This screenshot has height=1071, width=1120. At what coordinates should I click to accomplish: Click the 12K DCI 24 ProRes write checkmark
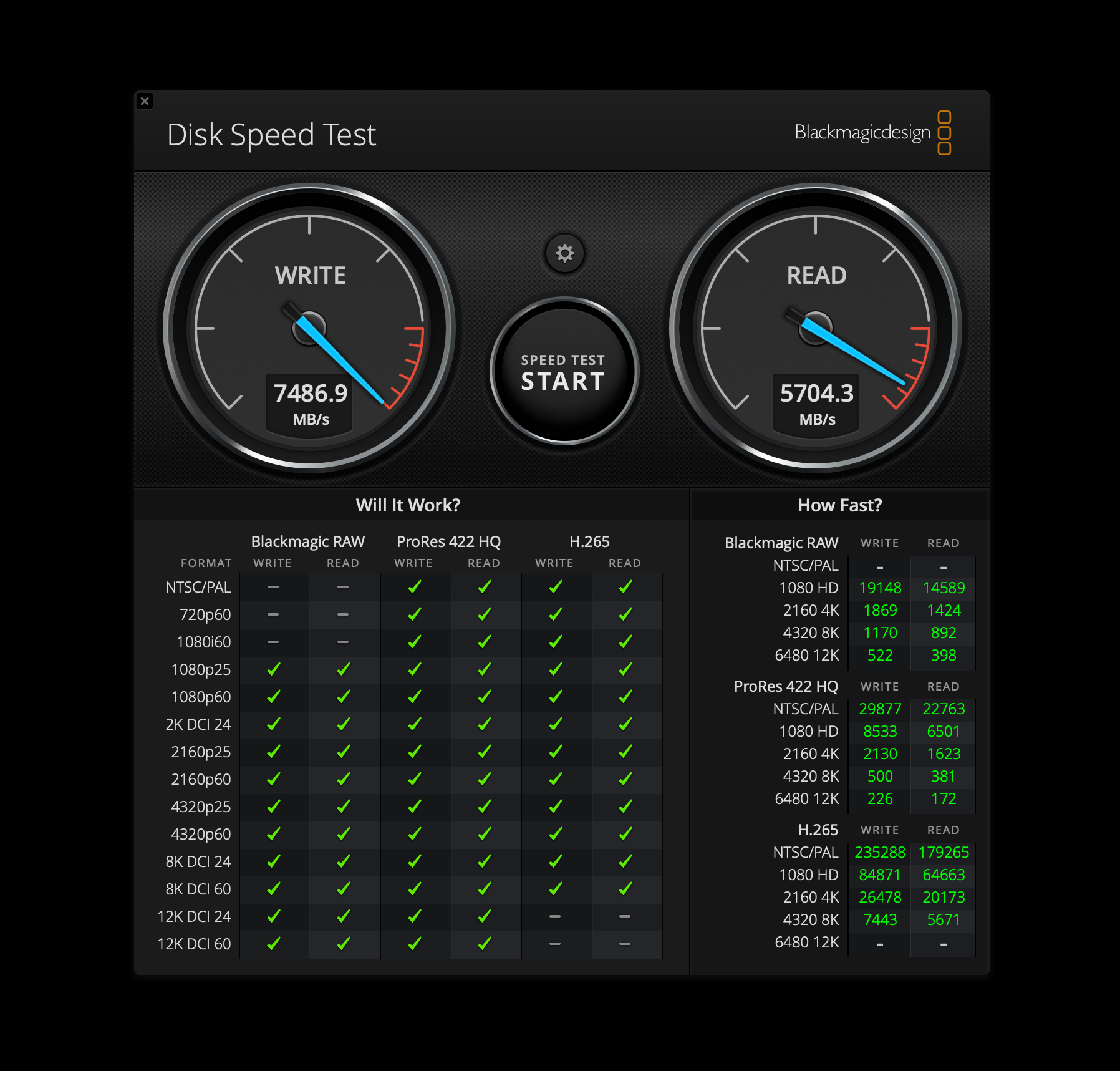pos(414,916)
